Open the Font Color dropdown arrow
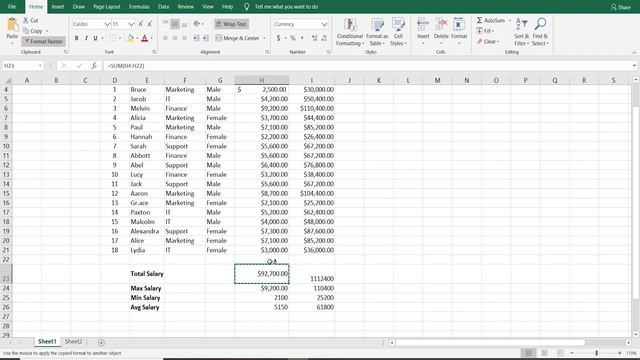 (152, 38)
